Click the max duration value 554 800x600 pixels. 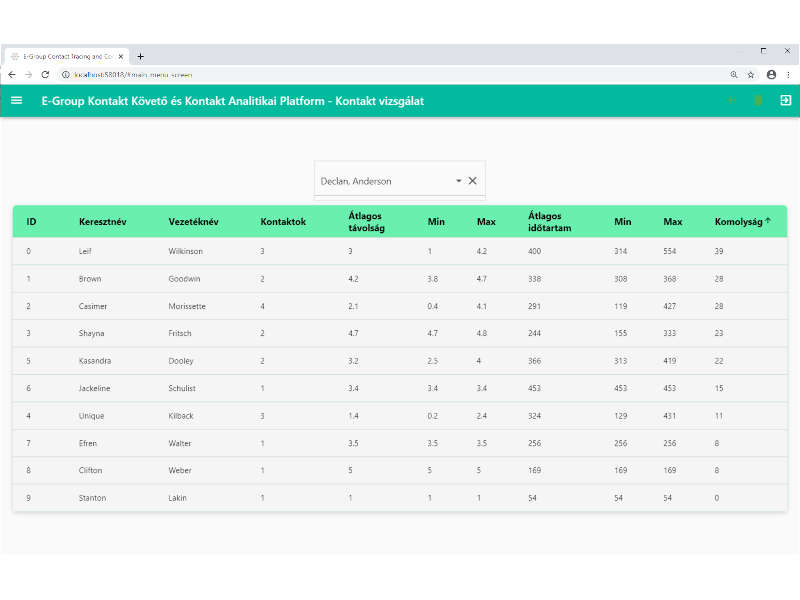tap(670, 251)
